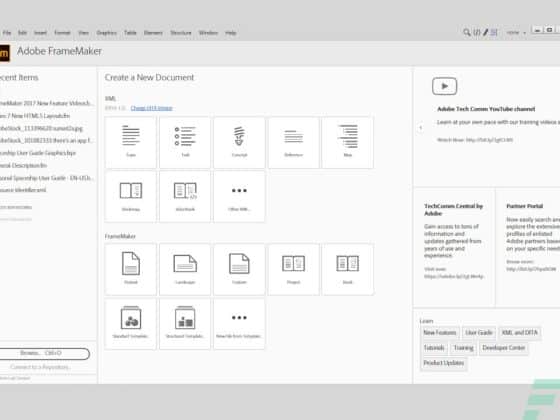Open the New Features learn button
Screen dimensions: 560x420
pos(440,333)
